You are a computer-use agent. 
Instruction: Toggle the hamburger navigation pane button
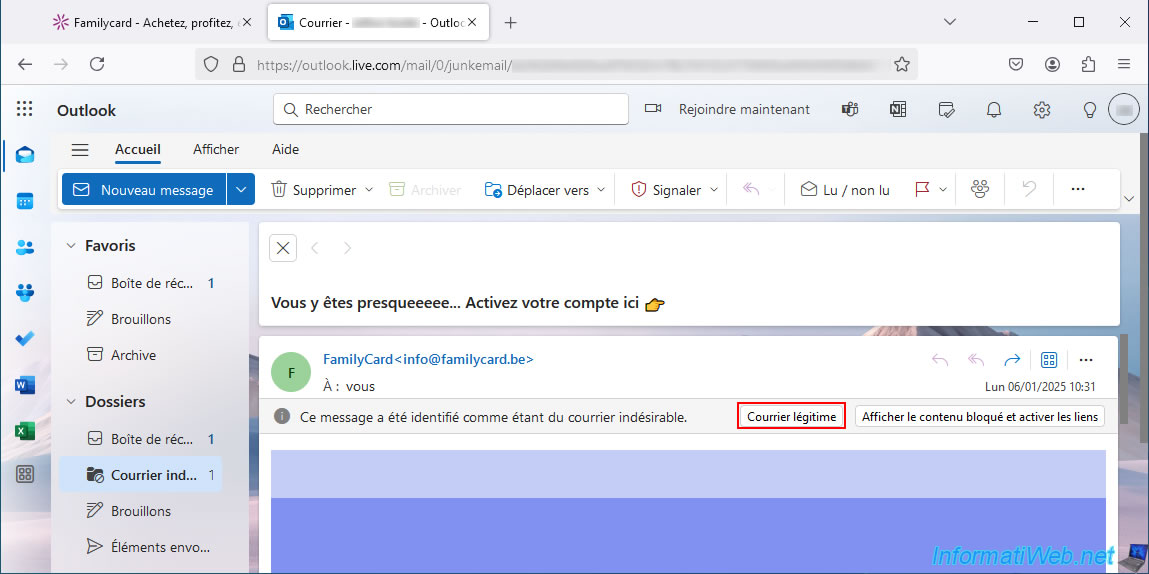80,150
